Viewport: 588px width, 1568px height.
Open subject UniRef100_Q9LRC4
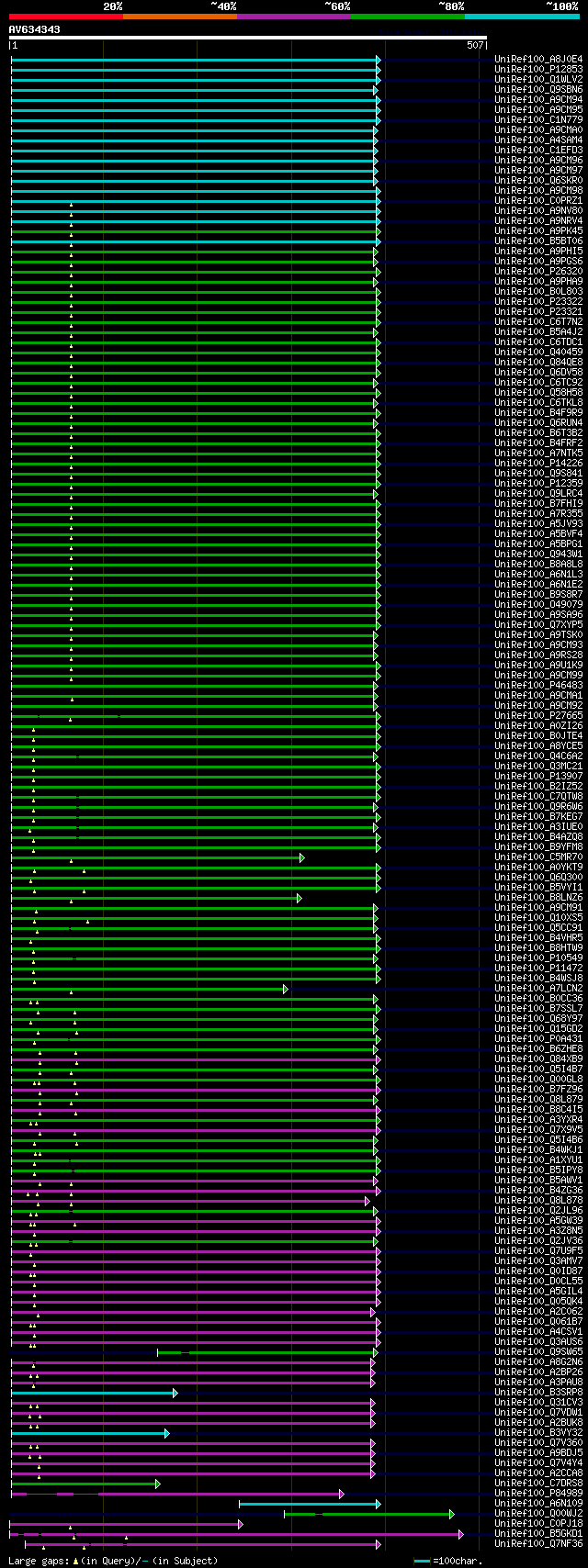coord(538,493)
